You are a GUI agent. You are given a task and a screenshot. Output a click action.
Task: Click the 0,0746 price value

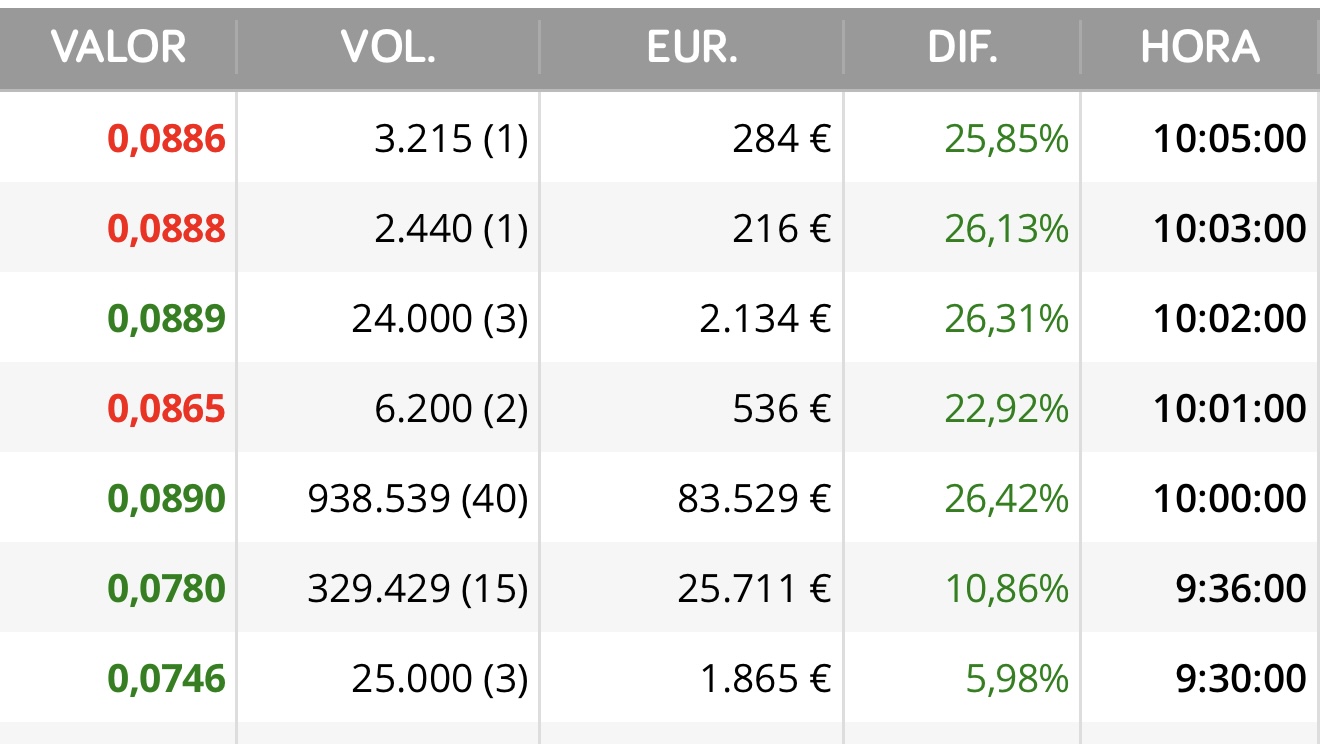[x=166, y=679]
